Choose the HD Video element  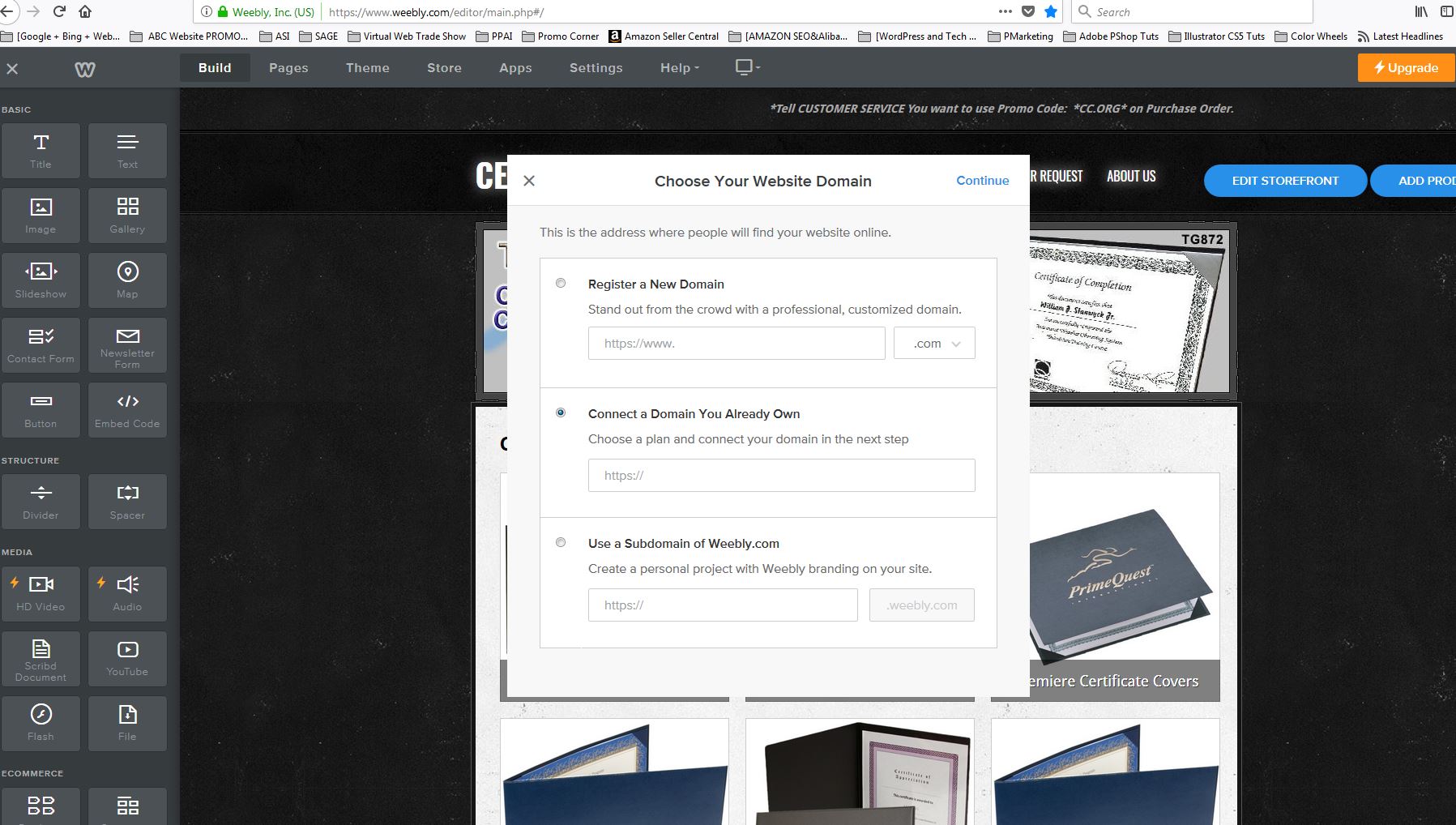[41, 593]
